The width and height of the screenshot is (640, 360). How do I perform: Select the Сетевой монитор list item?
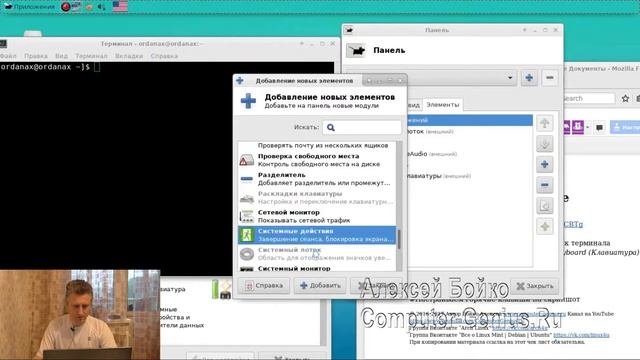pos(317,216)
